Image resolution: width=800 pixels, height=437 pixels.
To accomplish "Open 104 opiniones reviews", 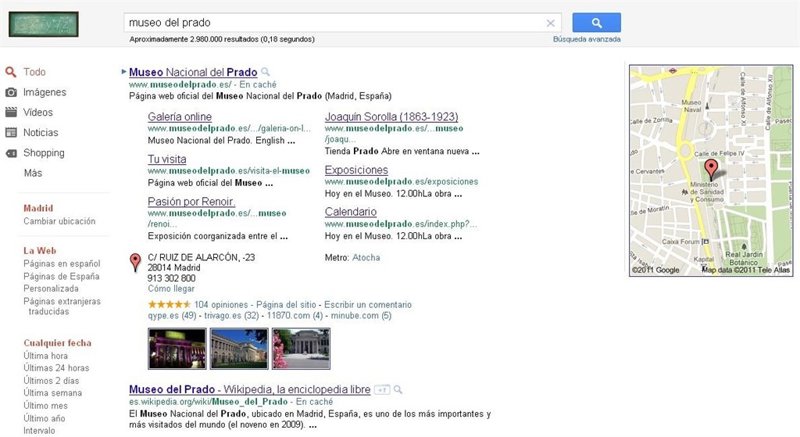I will (221, 305).
